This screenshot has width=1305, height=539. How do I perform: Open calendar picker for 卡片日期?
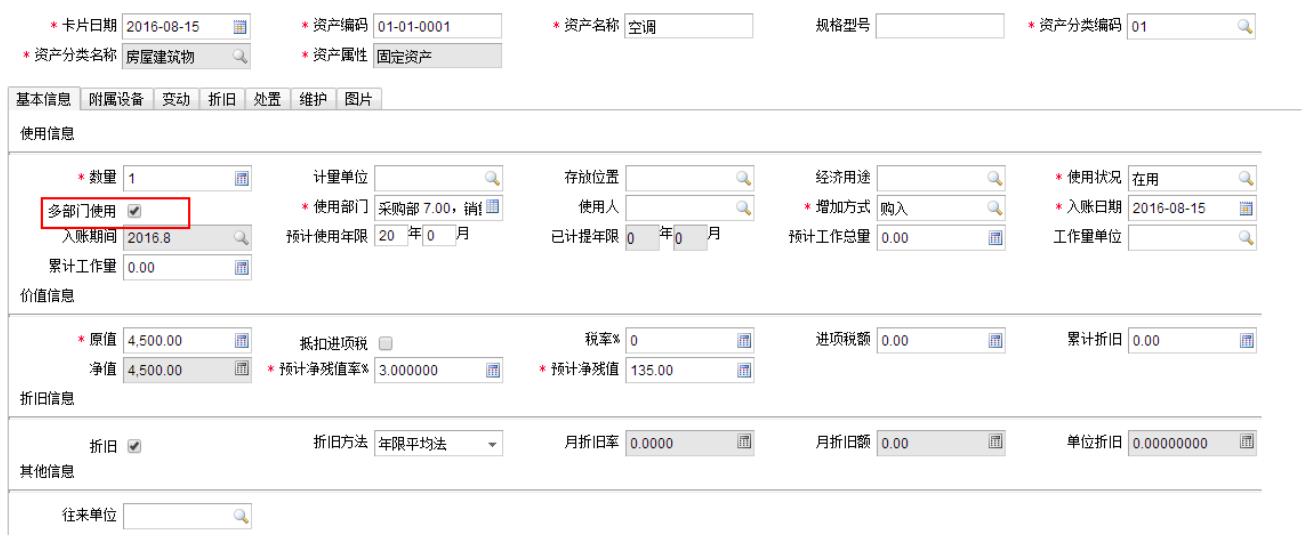[x=240, y=27]
